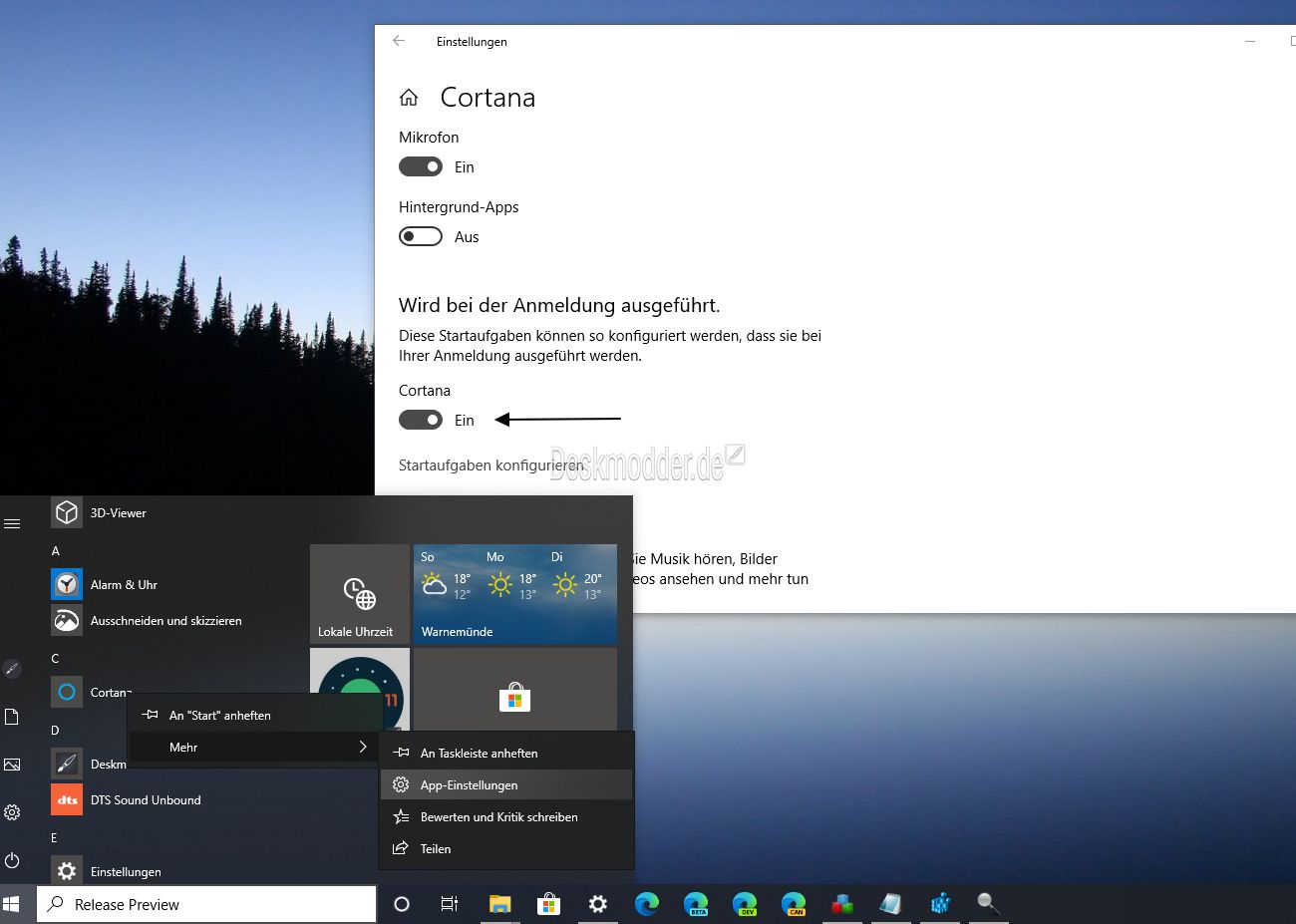The image size is (1296, 924).
Task: Open Startaufgaben konfigurieren link
Action: (491, 465)
